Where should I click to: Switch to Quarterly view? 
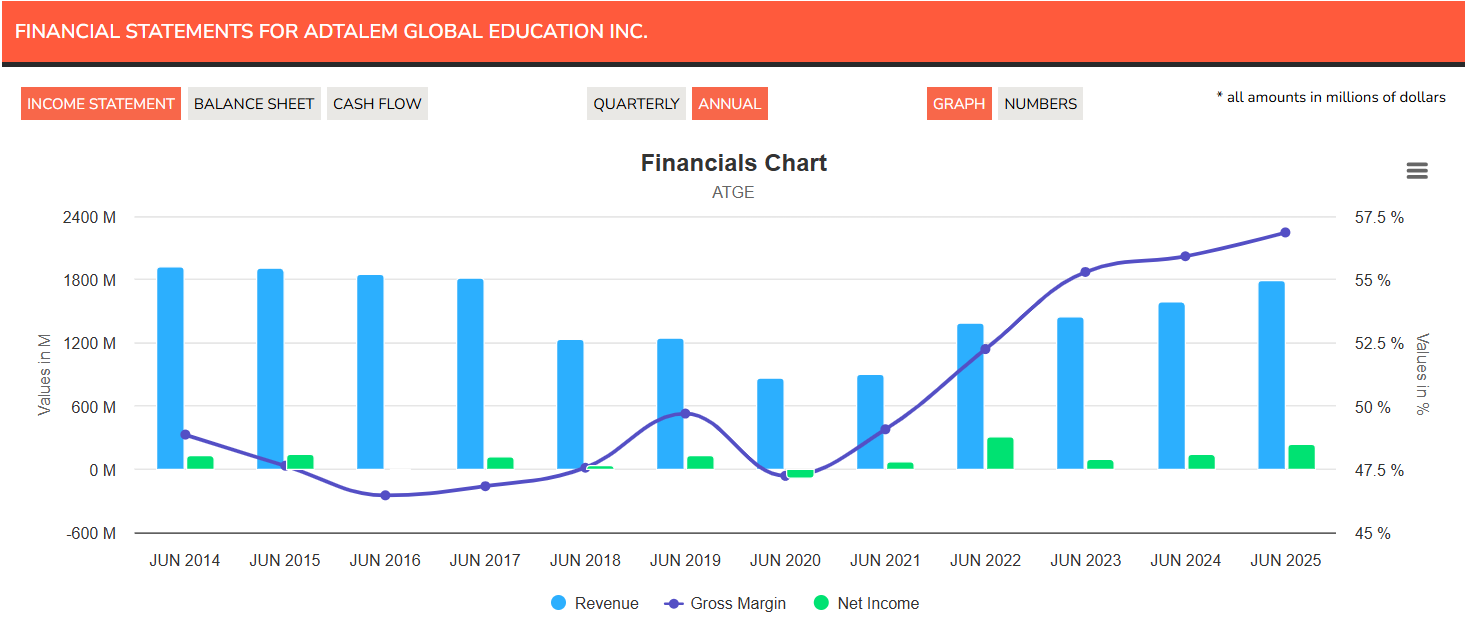click(636, 104)
